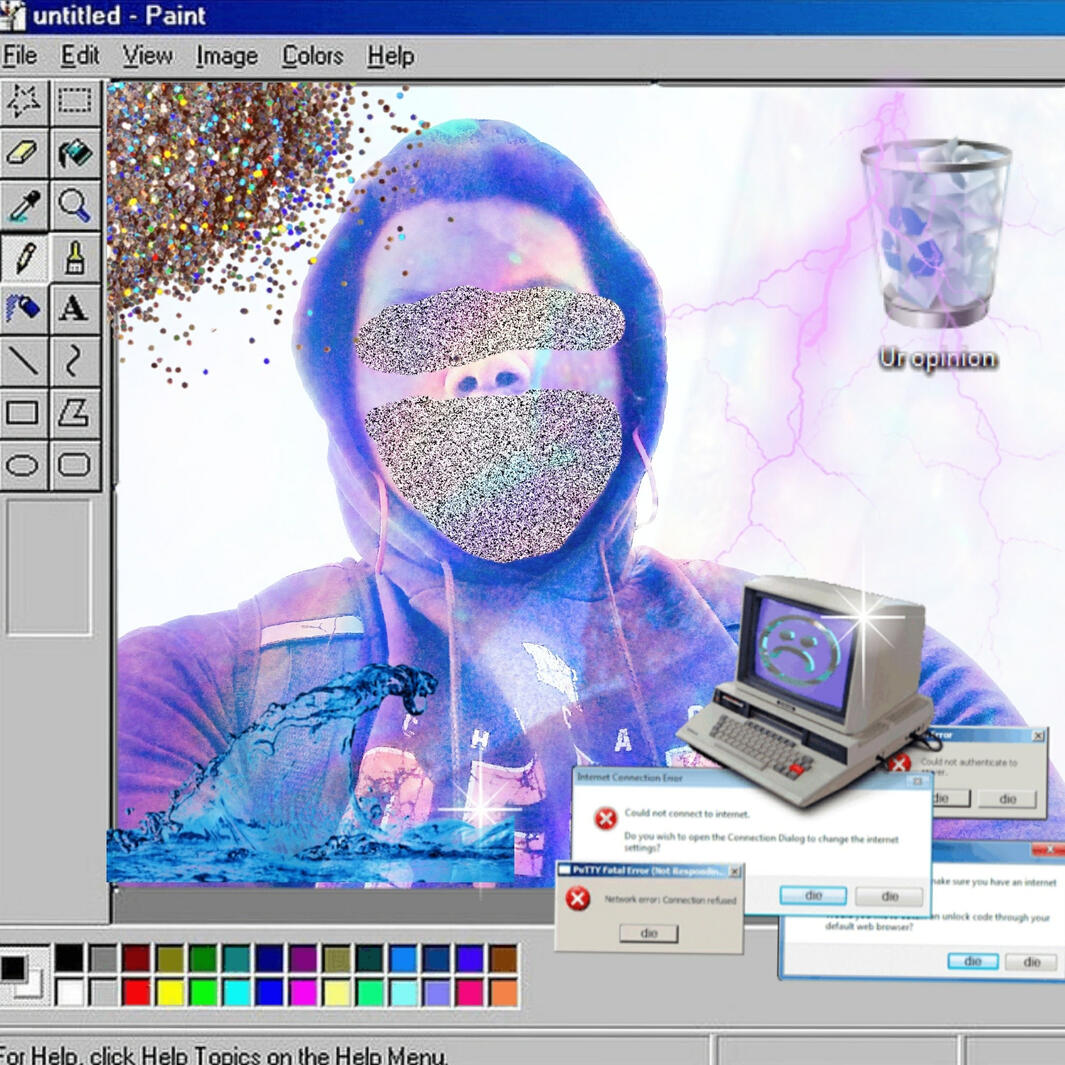Click red X icon beside 'Could not connect'

point(606,818)
